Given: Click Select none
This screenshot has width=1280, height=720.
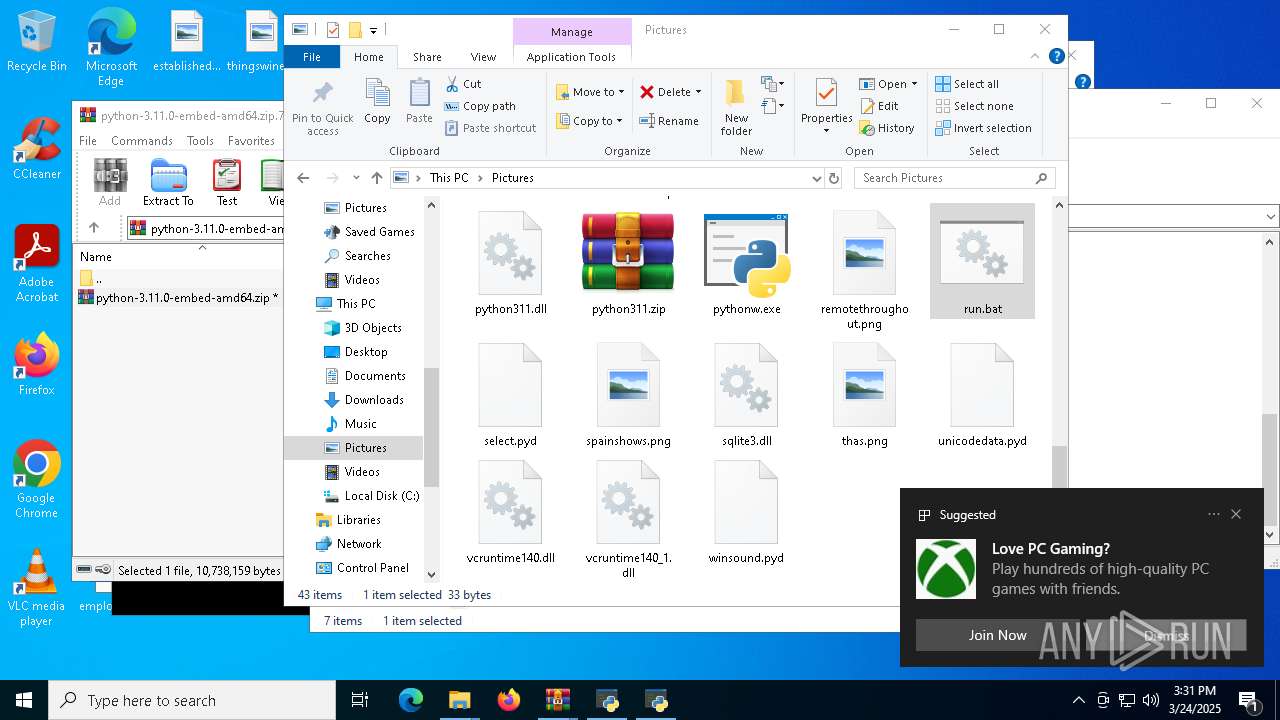Looking at the screenshot, I should point(974,106).
